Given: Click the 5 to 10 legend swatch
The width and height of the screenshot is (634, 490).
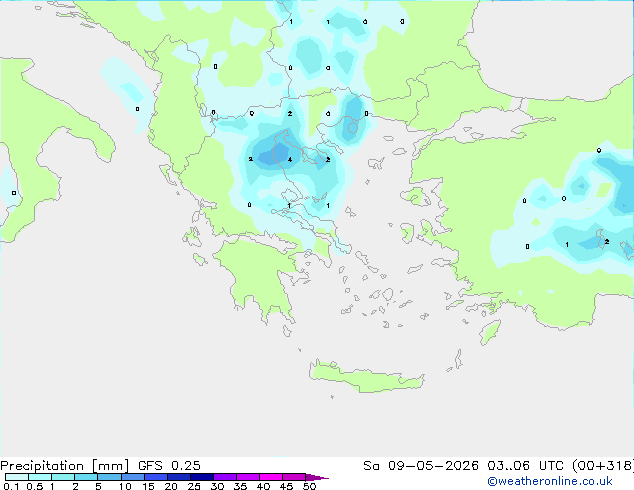Looking at the screenshot, I should (x=109, y=477).
